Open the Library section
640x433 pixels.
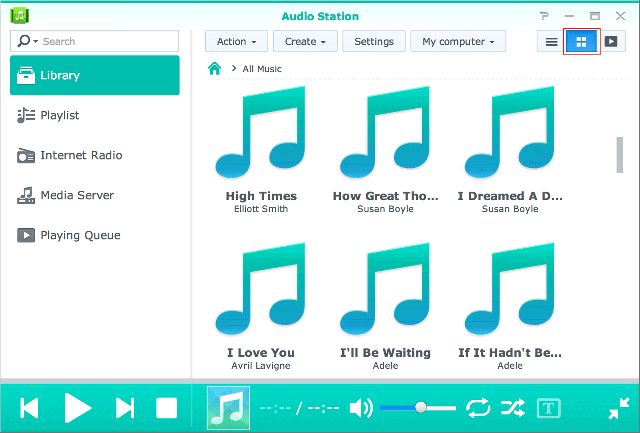tap(95, 75)
